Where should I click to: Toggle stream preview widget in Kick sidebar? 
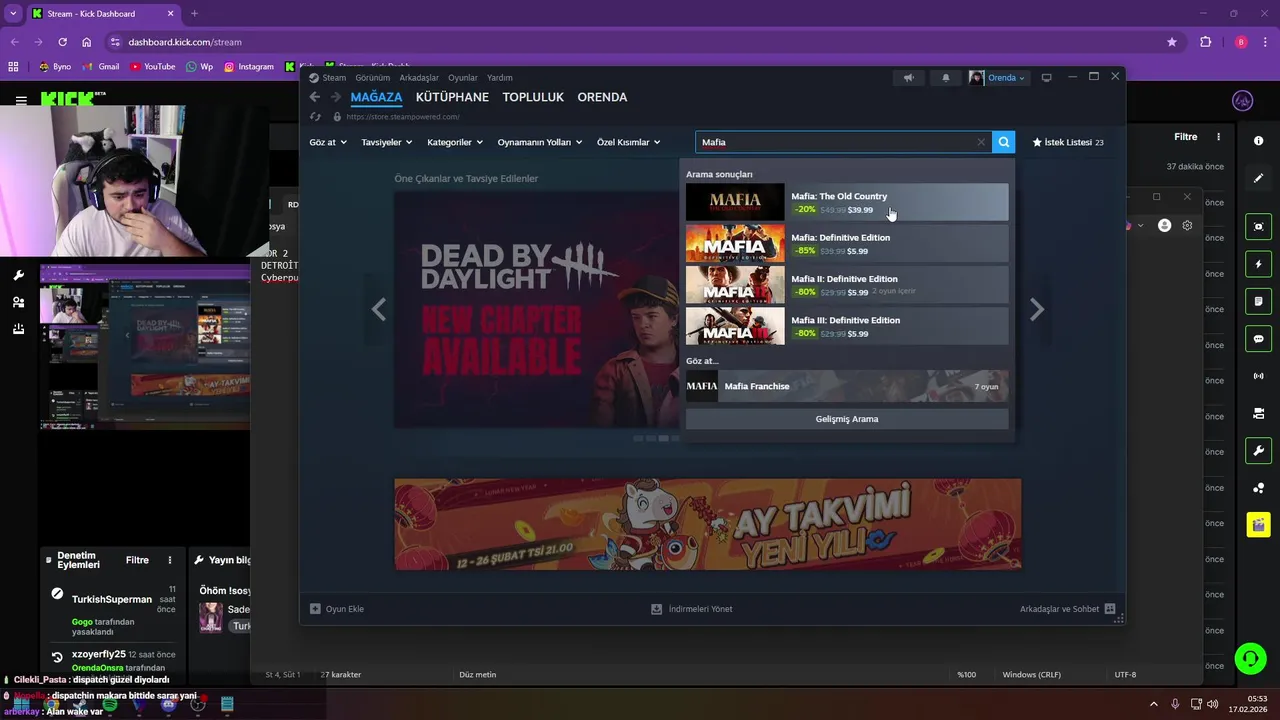point(1258,227)
